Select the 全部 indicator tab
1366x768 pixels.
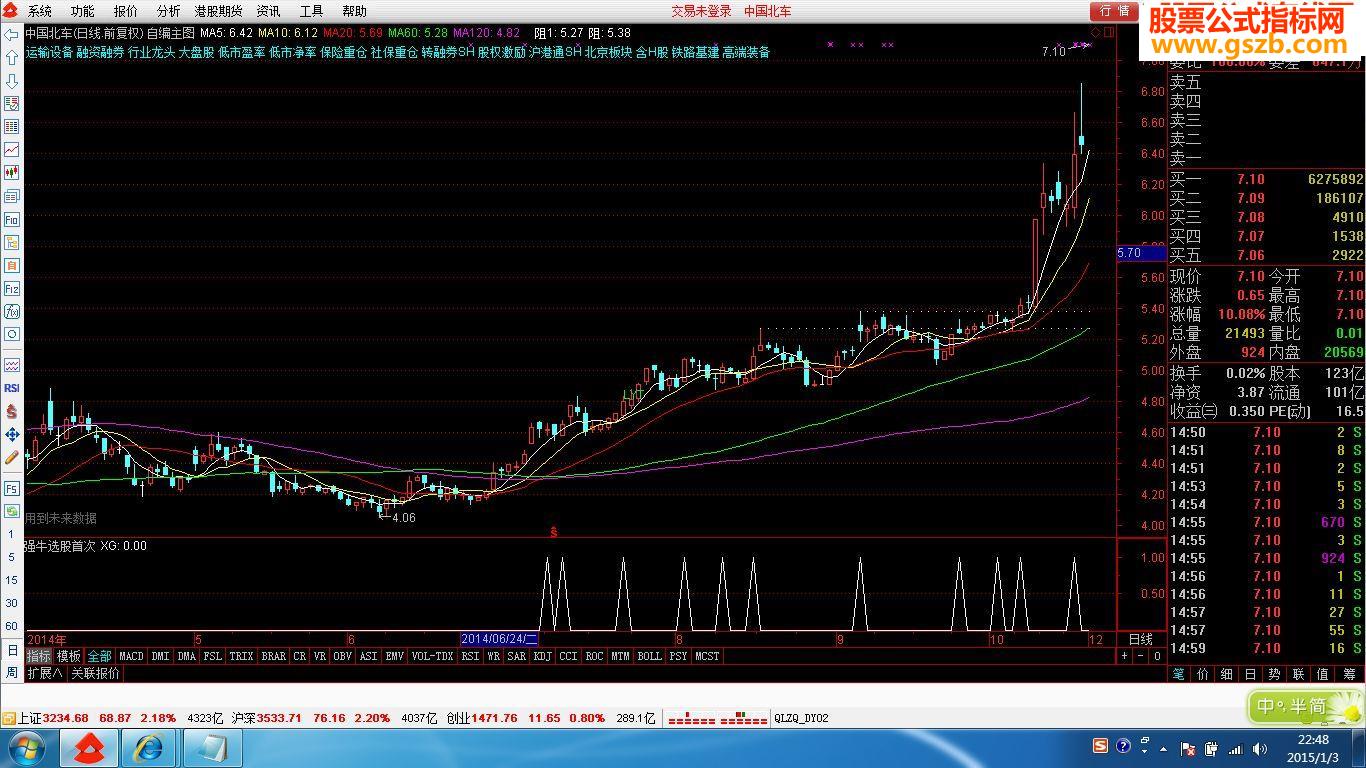(99, 656)
